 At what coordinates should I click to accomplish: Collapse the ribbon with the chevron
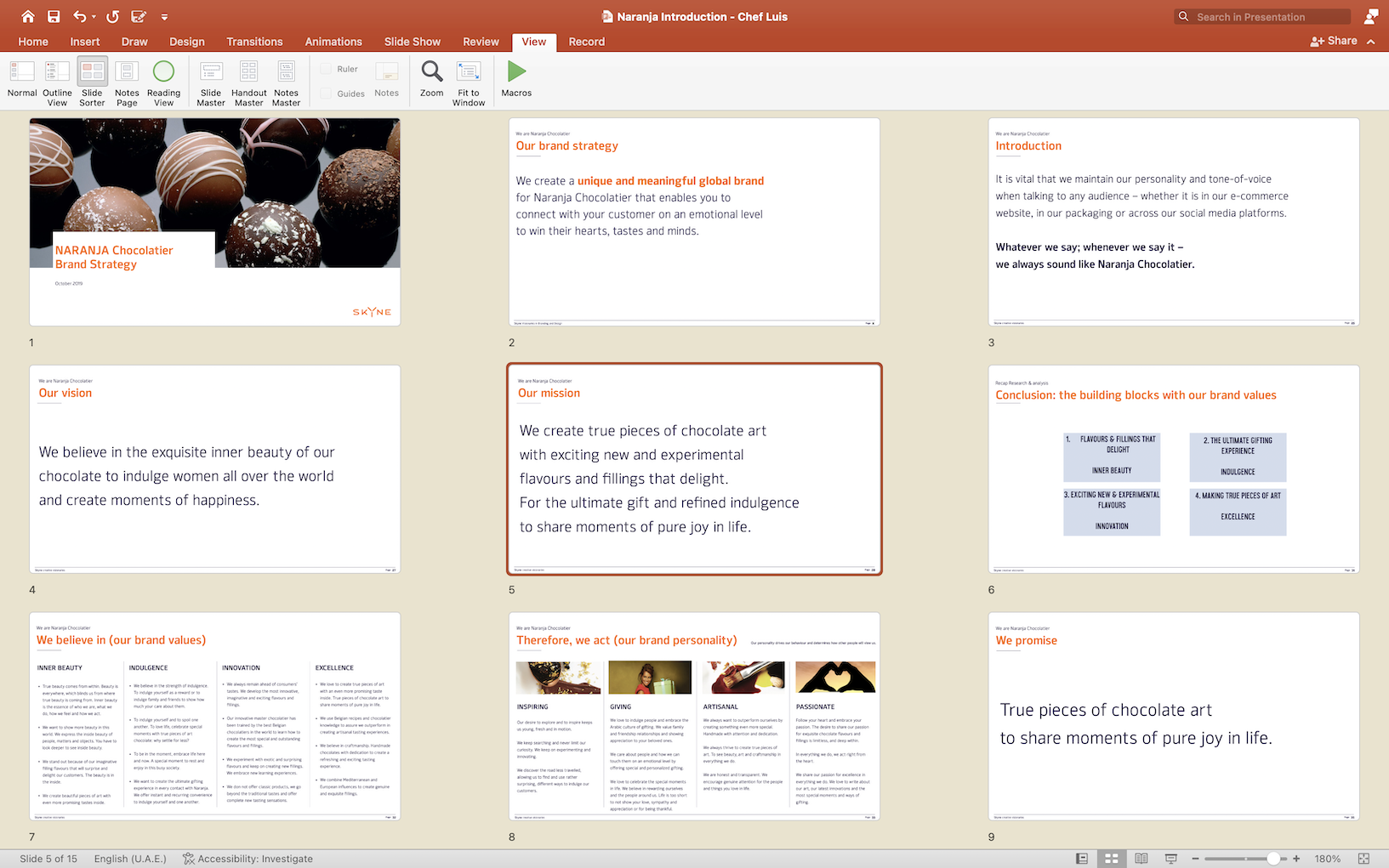click(1371, 42)
